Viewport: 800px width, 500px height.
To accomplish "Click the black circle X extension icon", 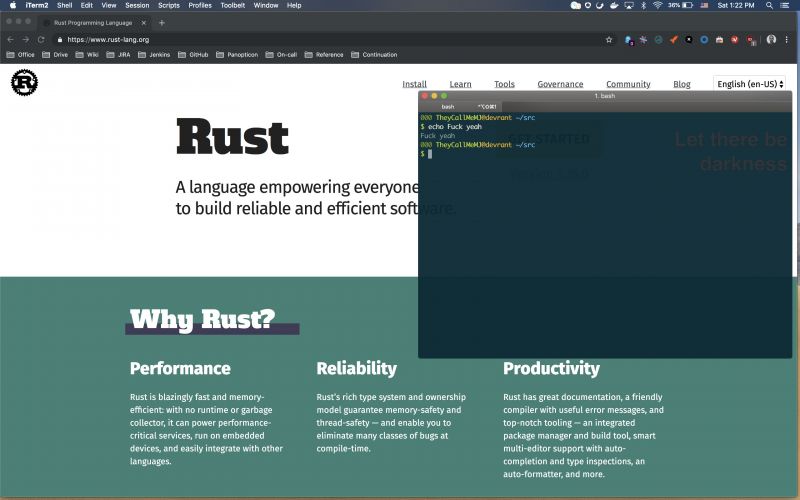I will (689, 39).
